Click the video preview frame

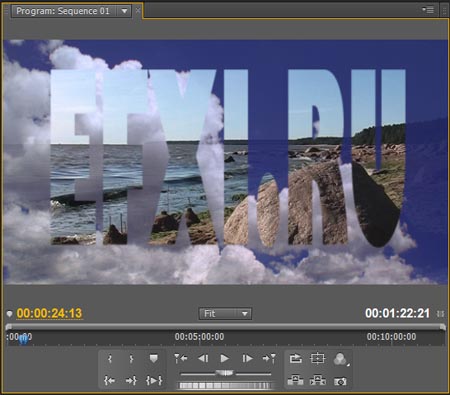click(x=226, y=162)
